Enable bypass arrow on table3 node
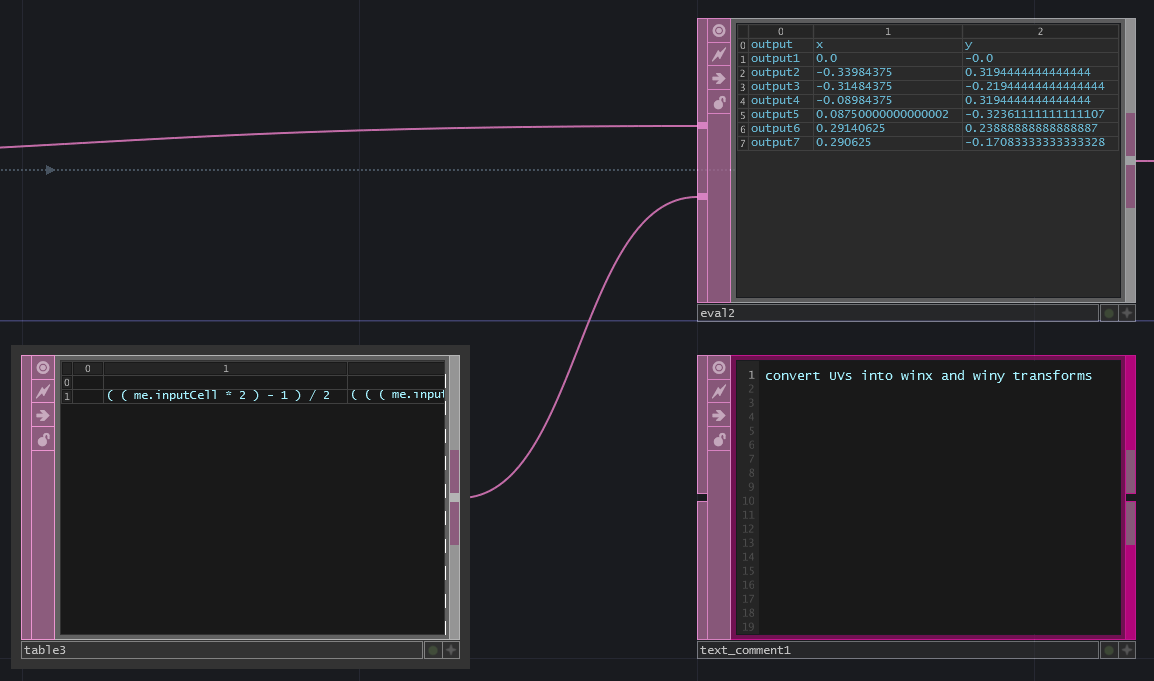The width and height of the screenshot is (1154, 681). click(43, 416)
